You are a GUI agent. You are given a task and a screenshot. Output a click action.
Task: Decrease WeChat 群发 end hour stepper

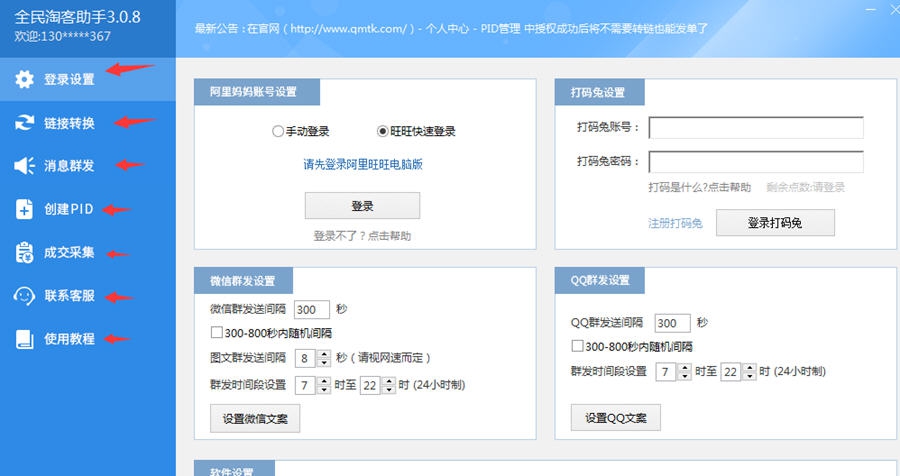tap(389, 389)
